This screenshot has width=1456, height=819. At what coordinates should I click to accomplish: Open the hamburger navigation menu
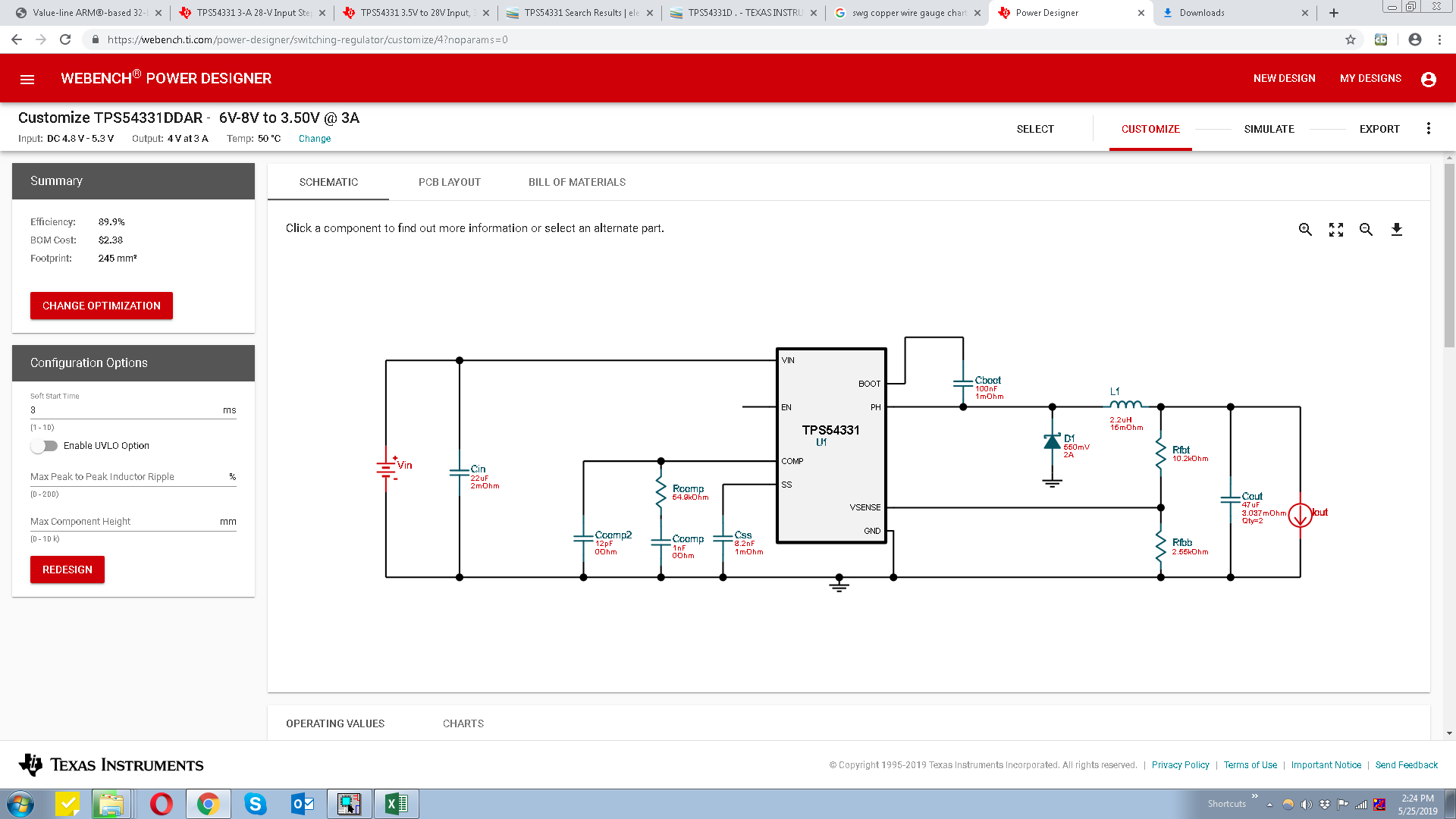click(x=27, y=79)
